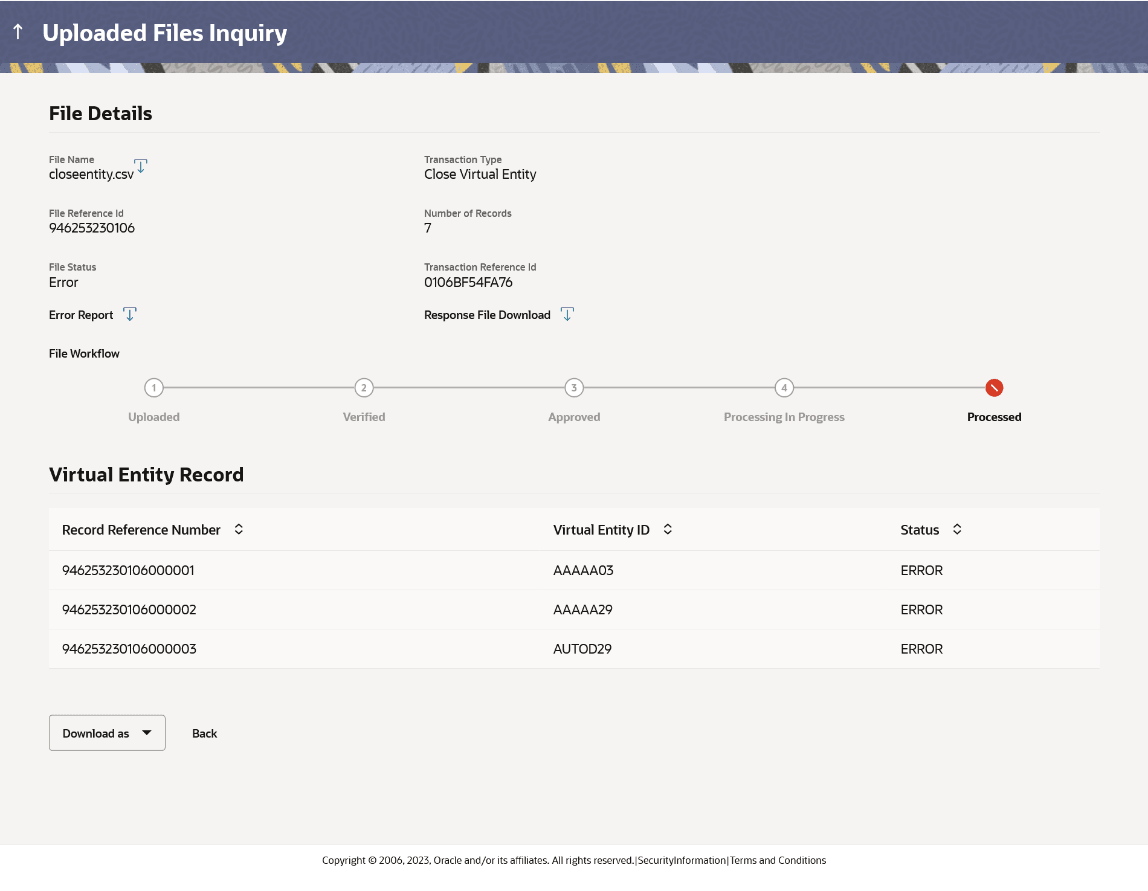Open the Download as dropdown

107,733
